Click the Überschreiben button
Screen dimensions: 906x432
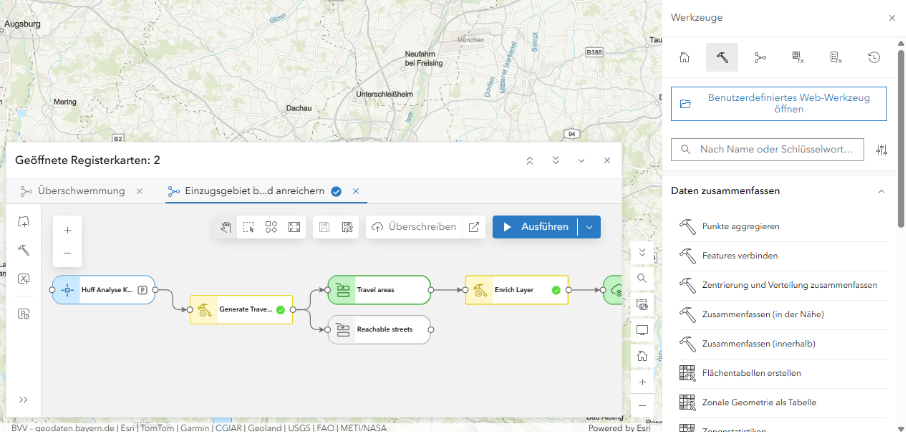coord(415,227)
